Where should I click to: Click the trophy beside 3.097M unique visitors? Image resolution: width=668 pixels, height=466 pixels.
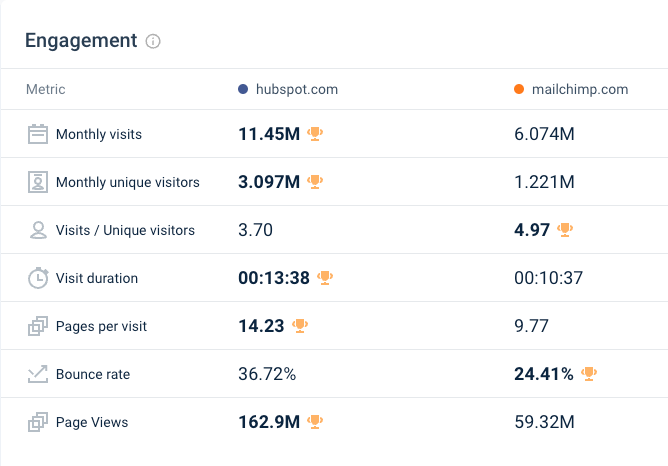click(x=315, y=182)
